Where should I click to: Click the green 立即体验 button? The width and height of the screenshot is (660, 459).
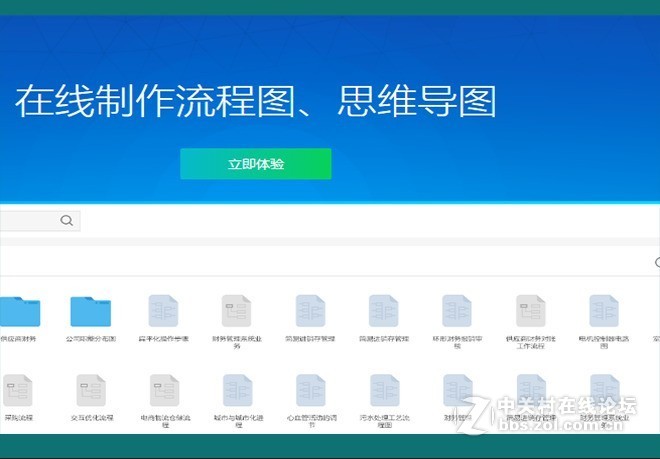point(255,164)
